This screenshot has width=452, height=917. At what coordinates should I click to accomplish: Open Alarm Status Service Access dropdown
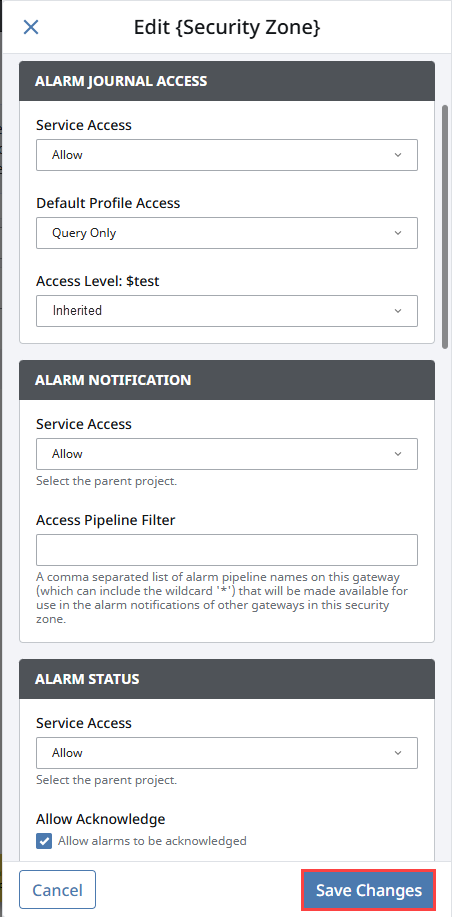pyautogui.click(x=227, y=753)
